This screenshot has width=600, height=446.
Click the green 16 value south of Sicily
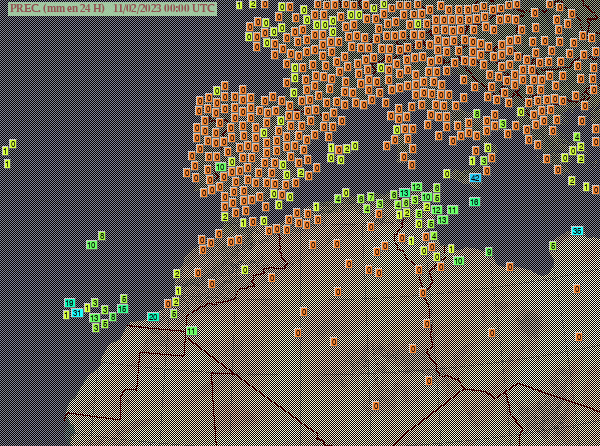[474, 202]
